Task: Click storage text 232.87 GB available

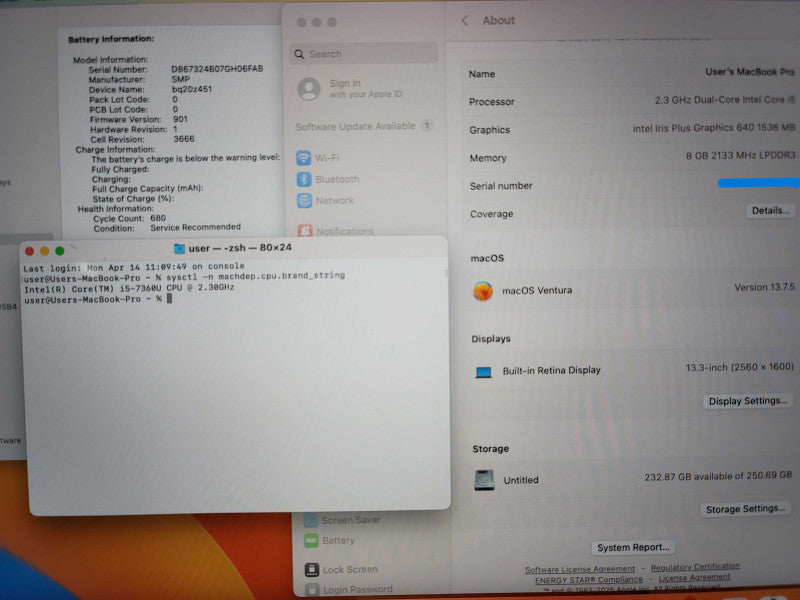Action: tap(718, 476)
